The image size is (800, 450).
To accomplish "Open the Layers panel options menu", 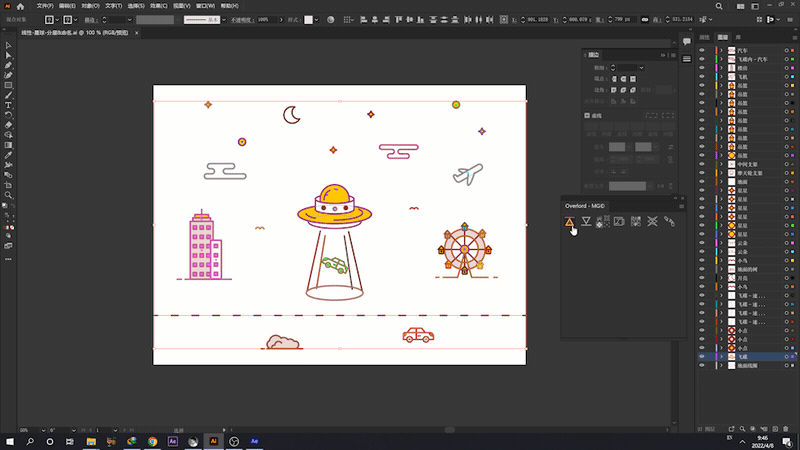I will pyautogui.click(x=794, y=37).
